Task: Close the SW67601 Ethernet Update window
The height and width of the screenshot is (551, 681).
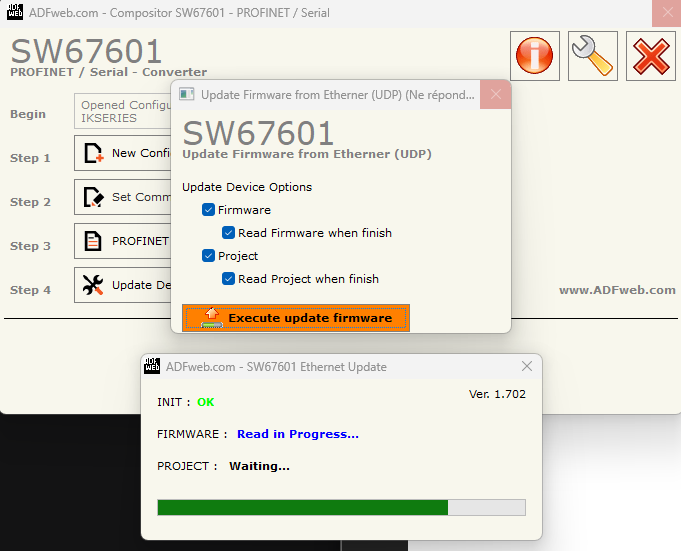Action: click(527, 366)
